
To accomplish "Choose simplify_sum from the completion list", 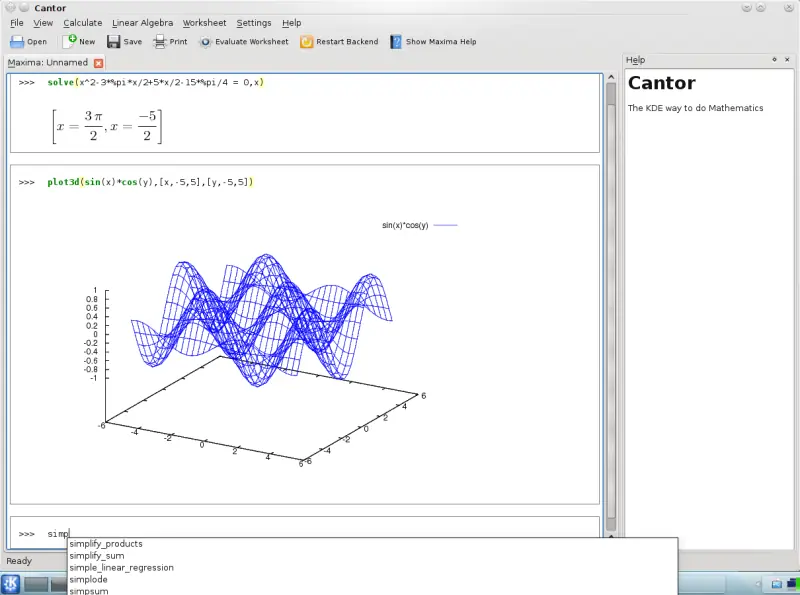I will point(97,556).
